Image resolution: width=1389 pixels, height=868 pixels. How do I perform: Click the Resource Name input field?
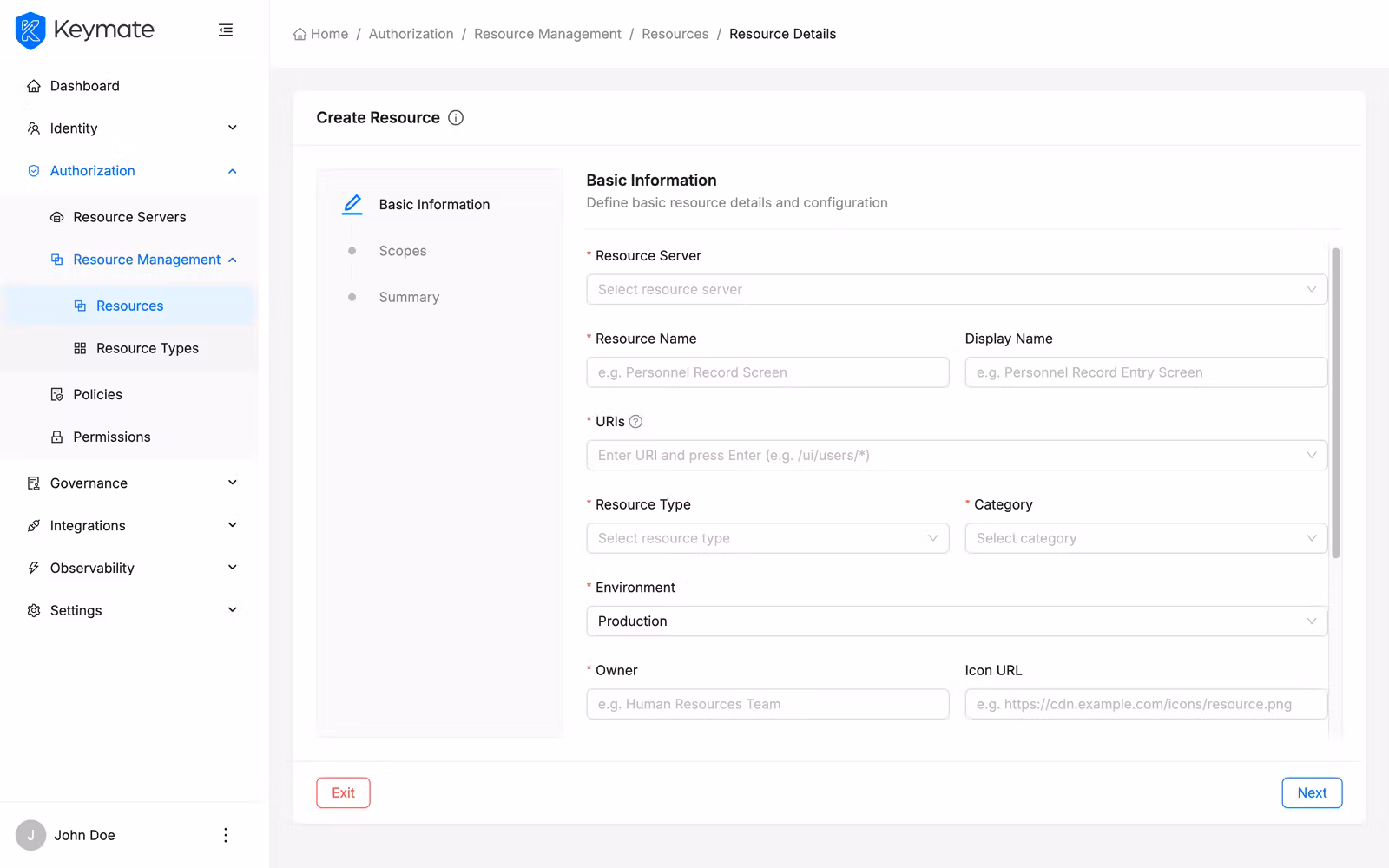(767, 372)
